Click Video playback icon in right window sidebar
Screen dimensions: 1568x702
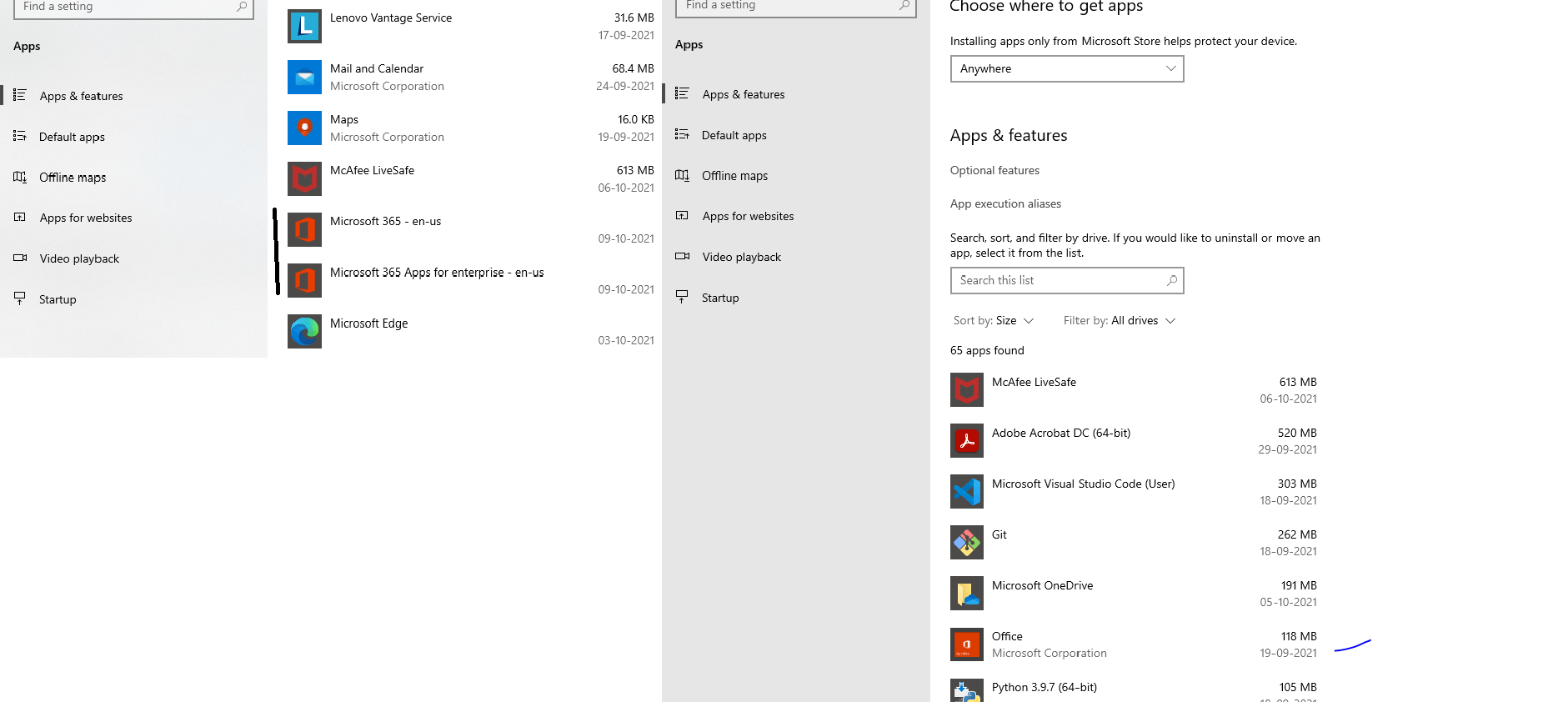[x=682, y=256]
